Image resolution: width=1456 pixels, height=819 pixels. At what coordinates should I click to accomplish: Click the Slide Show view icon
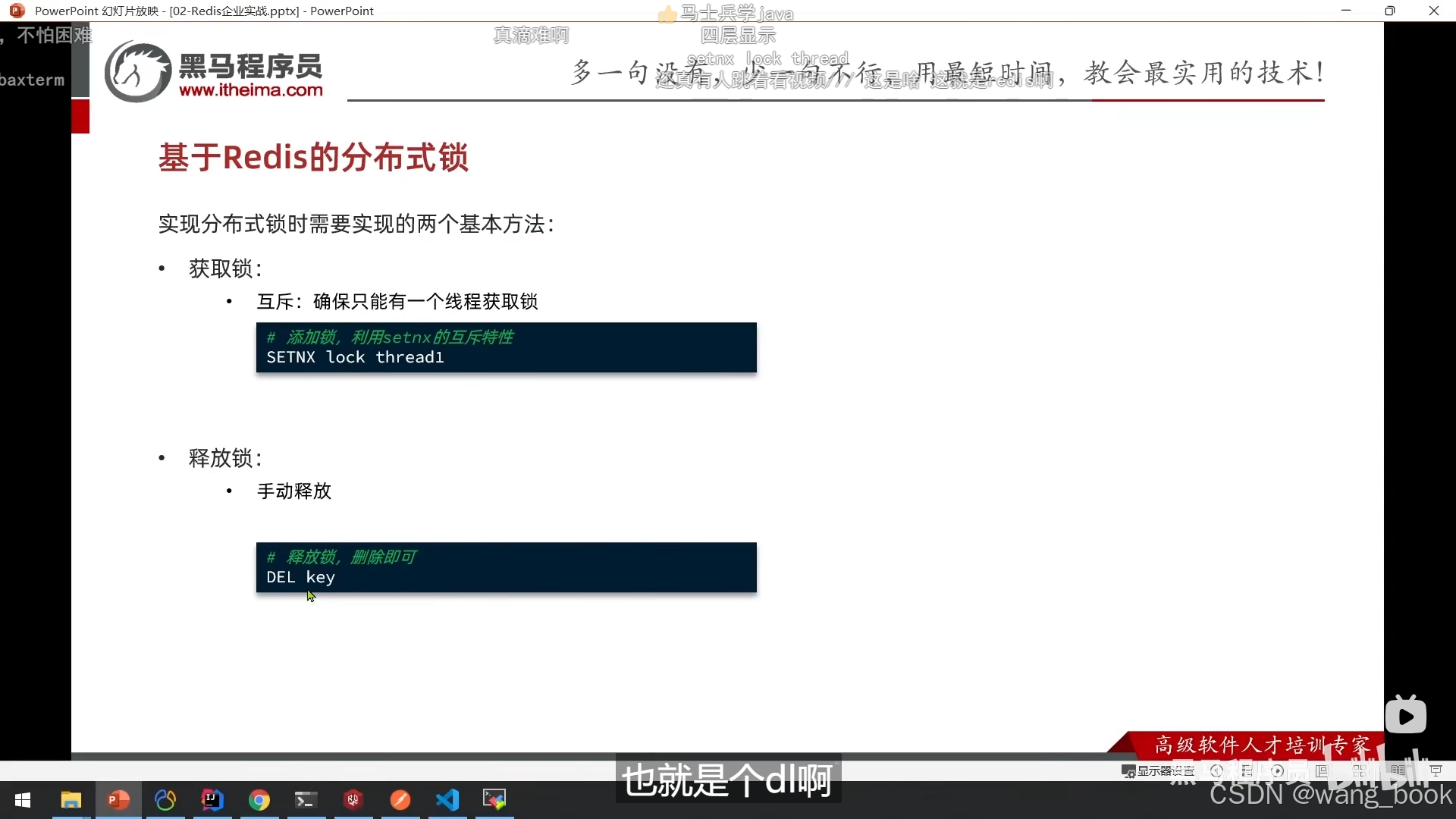[1436, 770]
